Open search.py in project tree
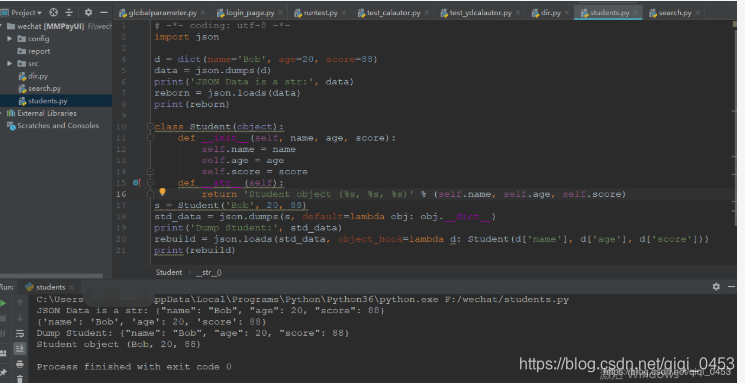745x383 pixels. click(40, 88)
